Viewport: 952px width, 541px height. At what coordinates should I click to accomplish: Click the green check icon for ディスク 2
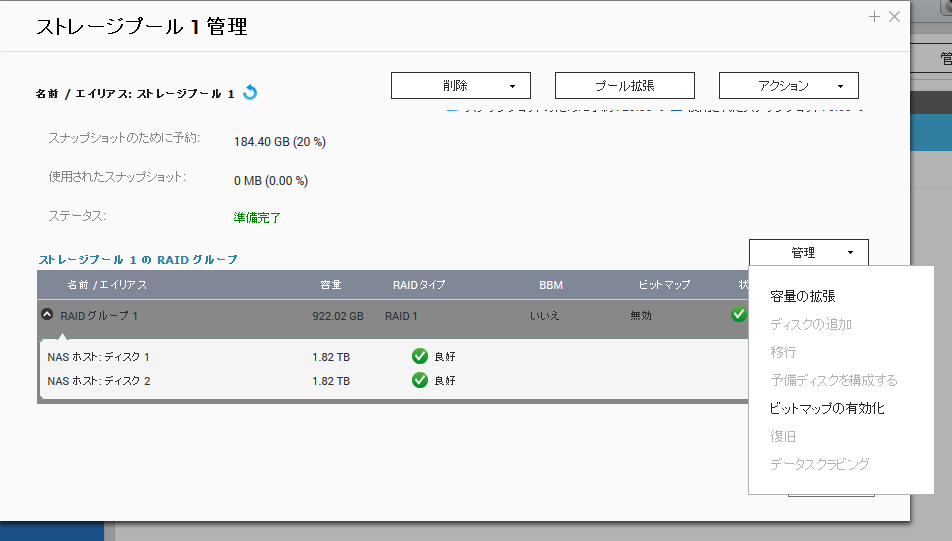tap(420, 381)
